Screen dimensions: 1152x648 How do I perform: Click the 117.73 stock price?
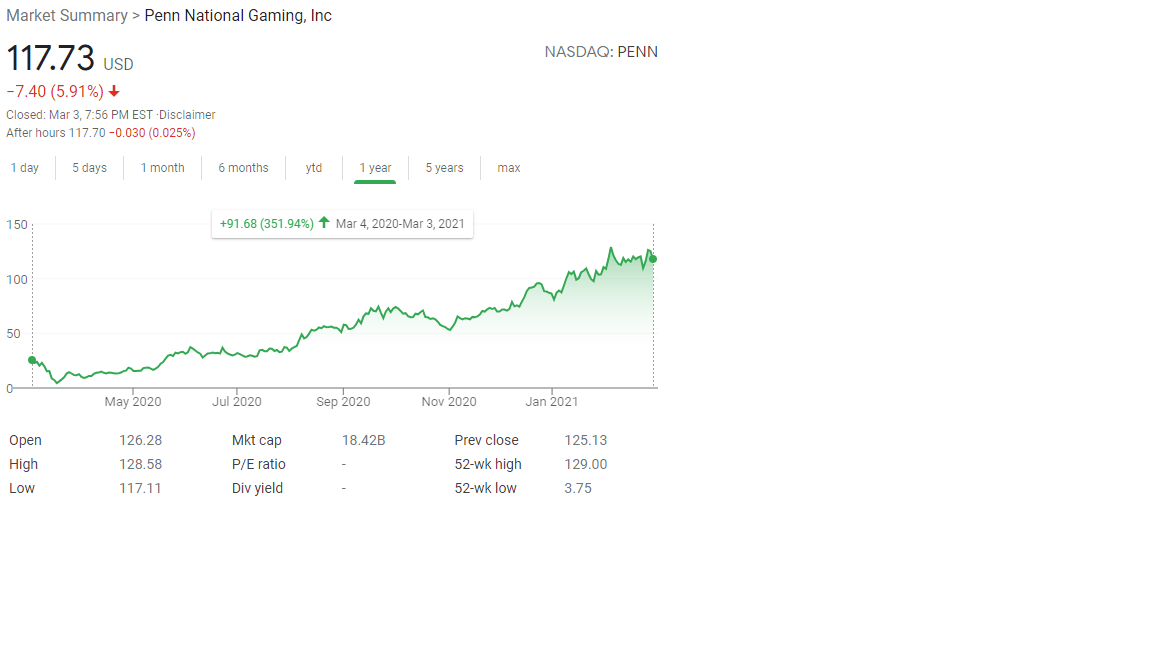51,58
